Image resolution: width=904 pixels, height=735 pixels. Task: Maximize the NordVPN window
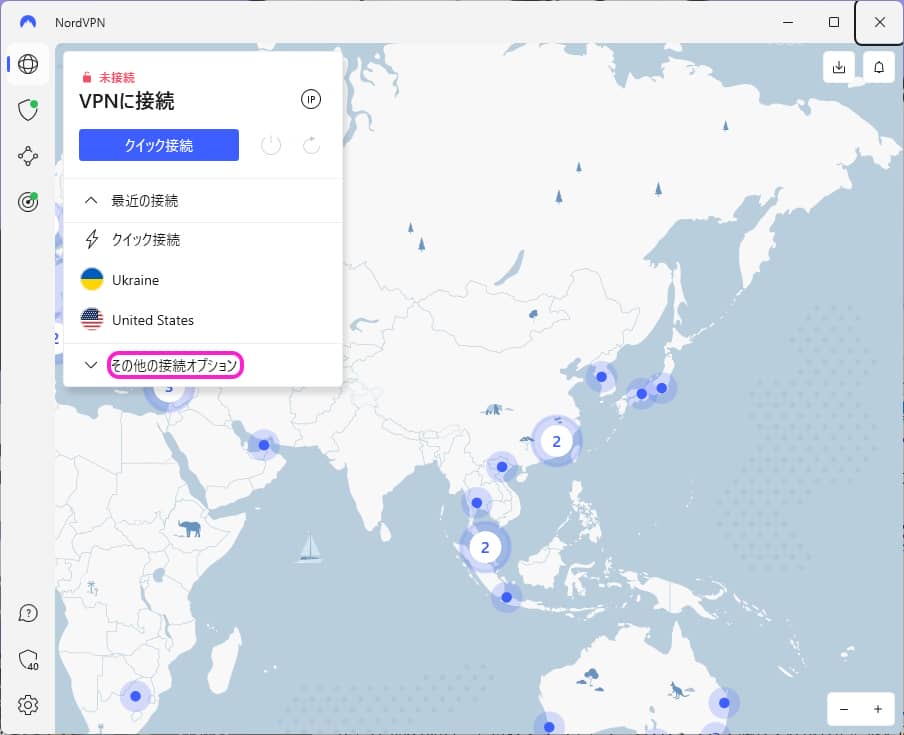[x=834, y=22]
